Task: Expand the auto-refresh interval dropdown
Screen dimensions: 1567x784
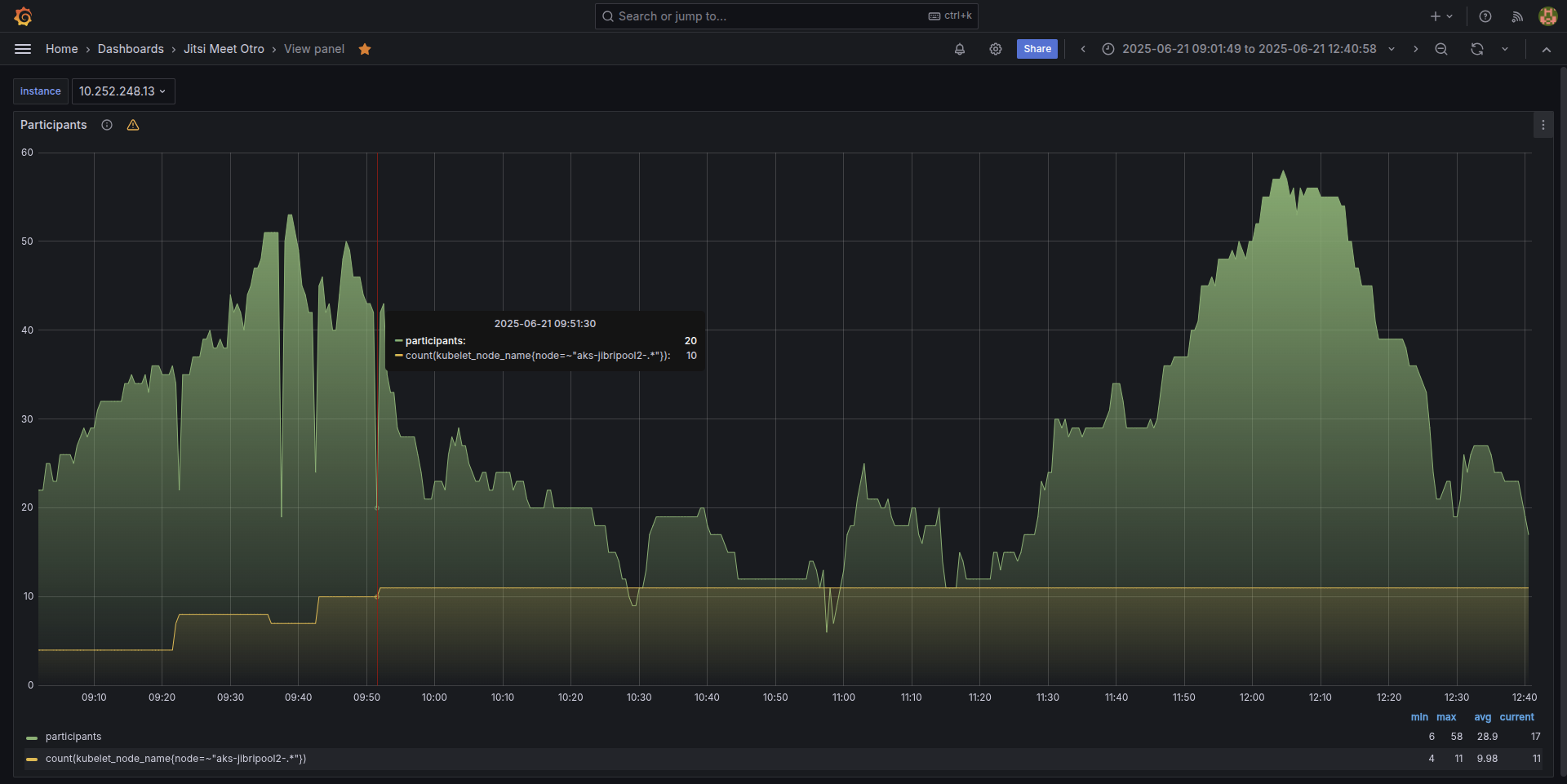Action: (1505, 49)
